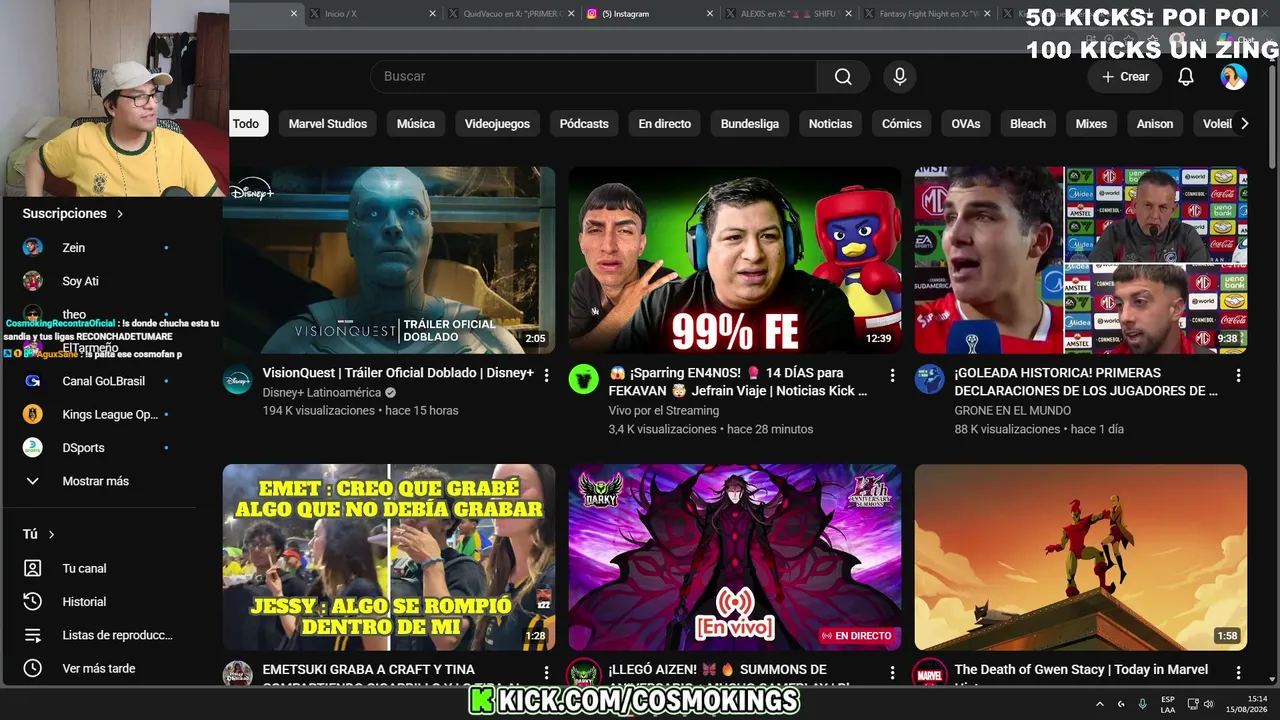Open Listas de reproducción in the sidebar
1280x720 pixels.
98,635
